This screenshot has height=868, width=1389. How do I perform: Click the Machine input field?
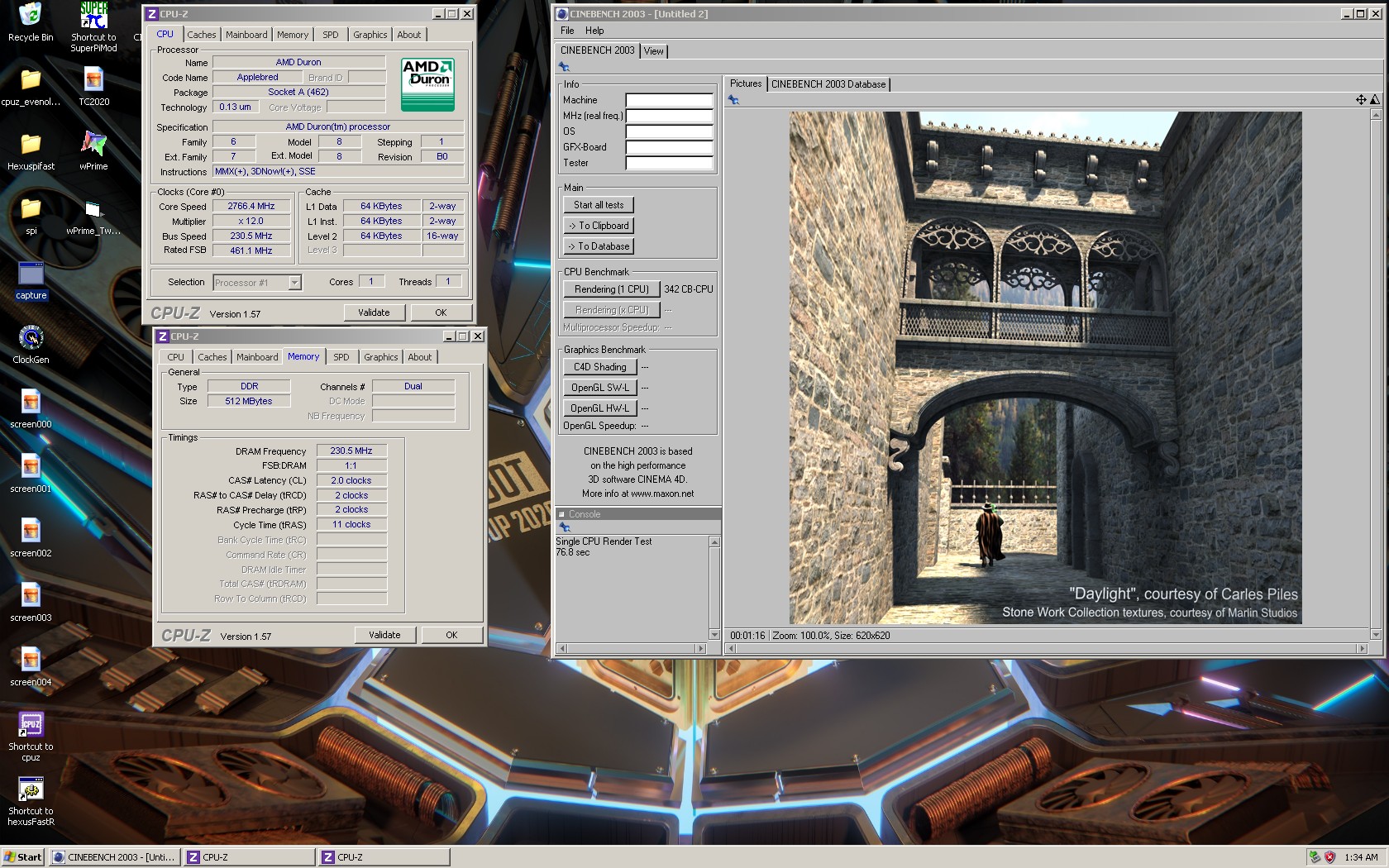click(669, 100)
